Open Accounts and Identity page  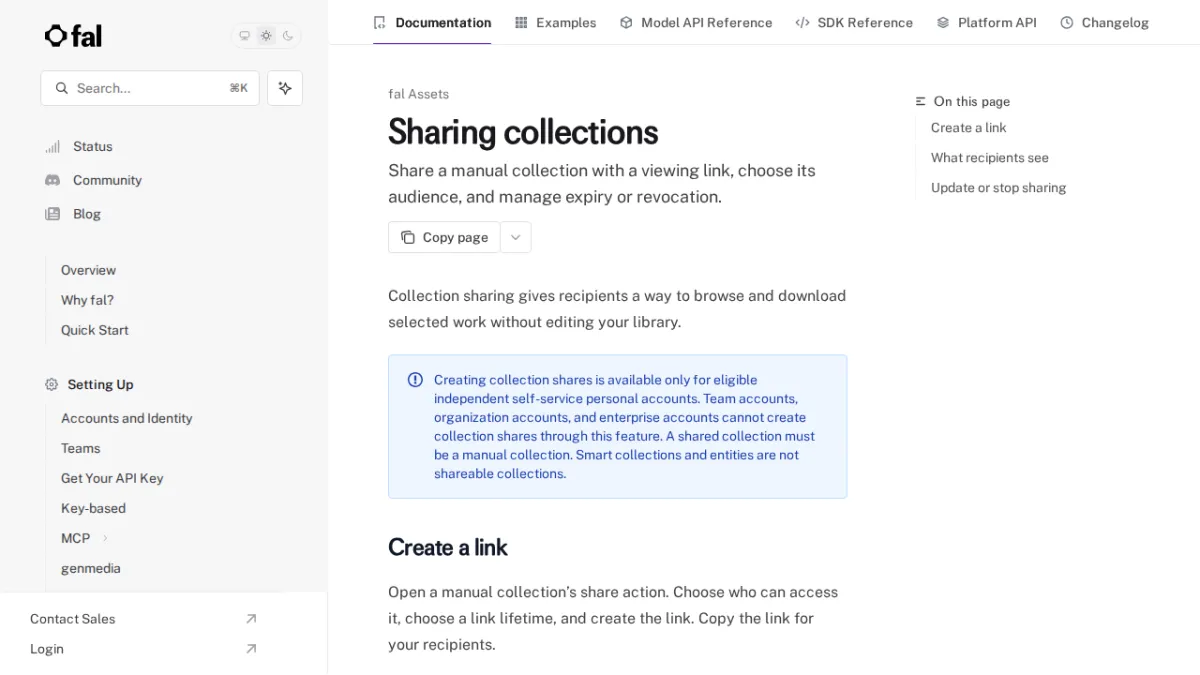(126, 418)
